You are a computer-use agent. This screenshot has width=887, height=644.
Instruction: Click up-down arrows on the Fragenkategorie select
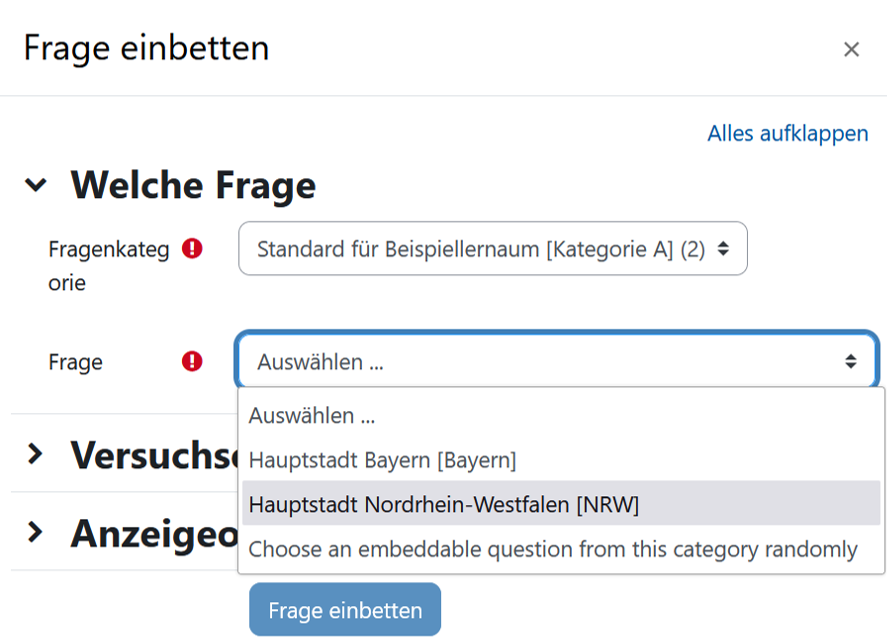pos(723,249)
